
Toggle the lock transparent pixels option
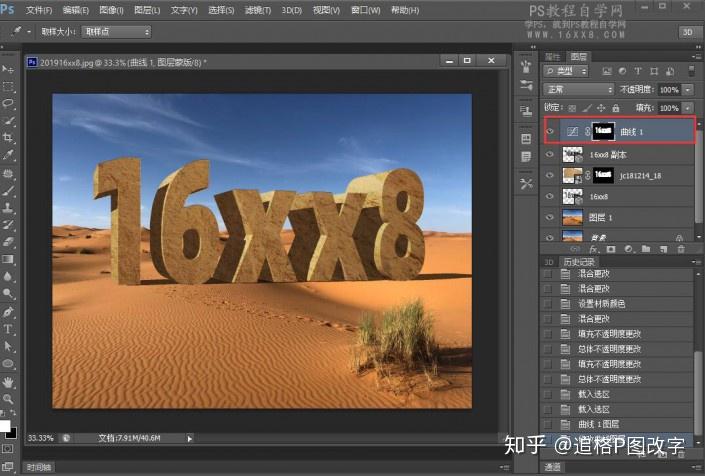[x=572, y=108]
